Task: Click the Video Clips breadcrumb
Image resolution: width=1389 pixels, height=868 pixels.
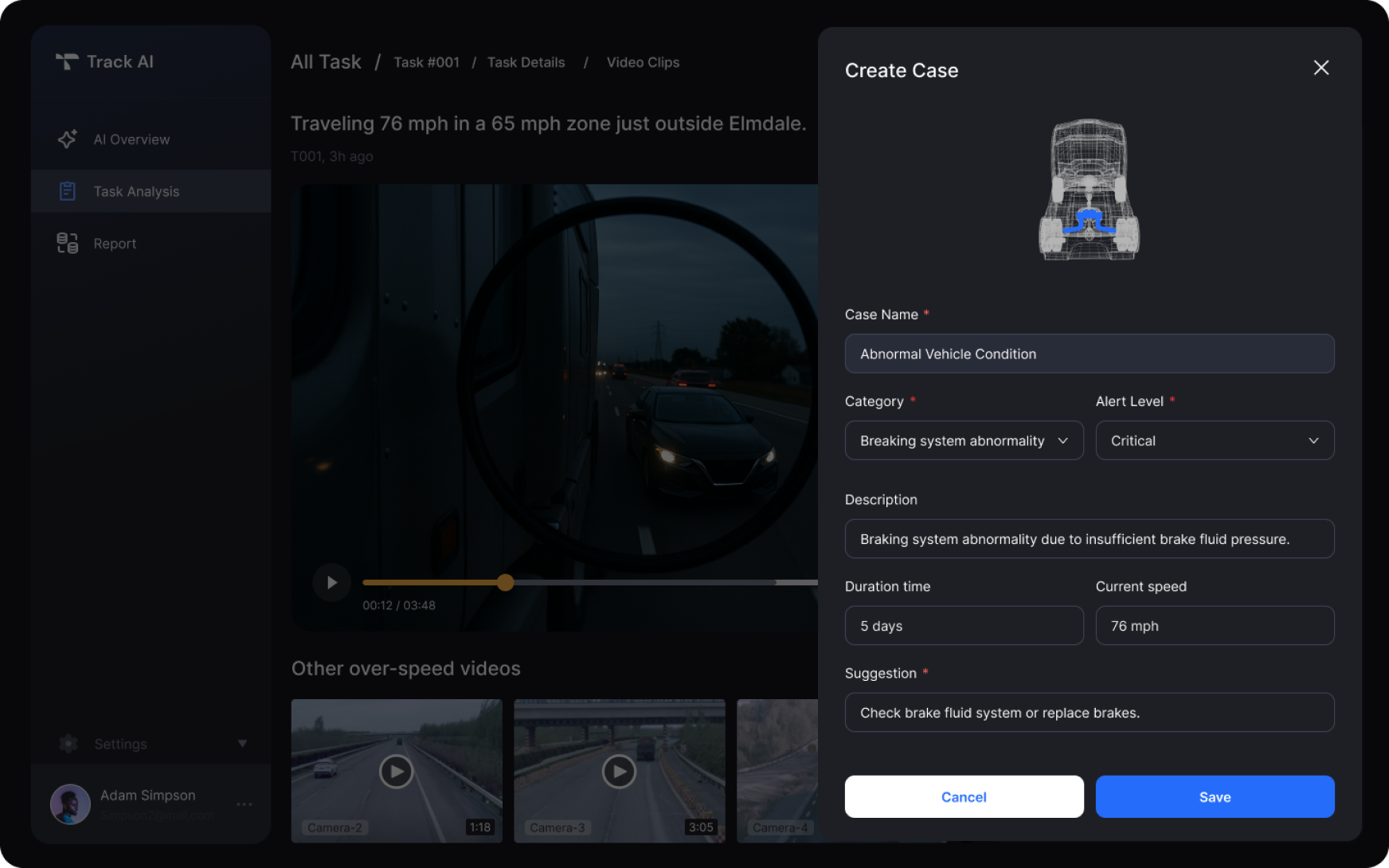Action: click(x=643, y=62)
